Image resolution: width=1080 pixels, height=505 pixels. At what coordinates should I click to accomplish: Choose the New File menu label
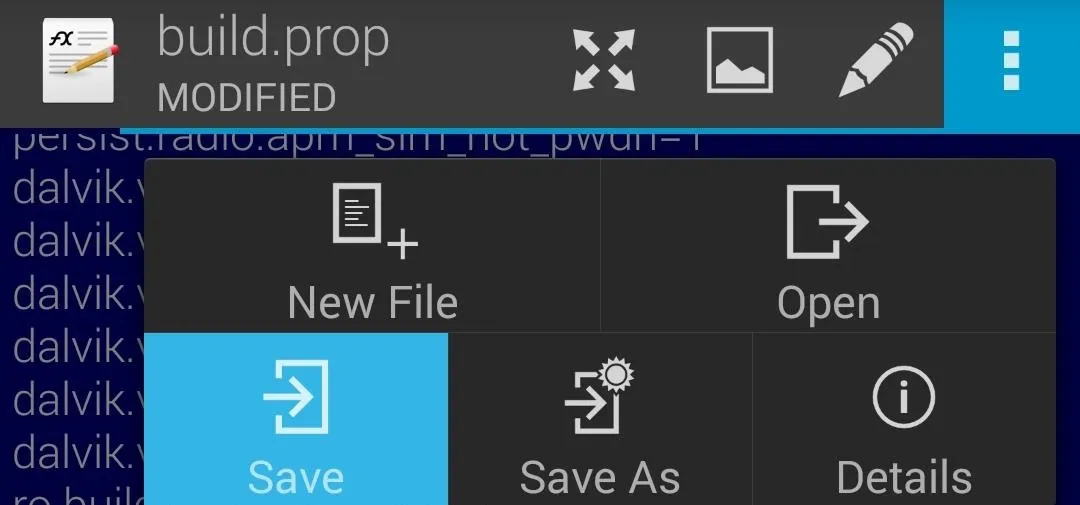tap(373, 303)
